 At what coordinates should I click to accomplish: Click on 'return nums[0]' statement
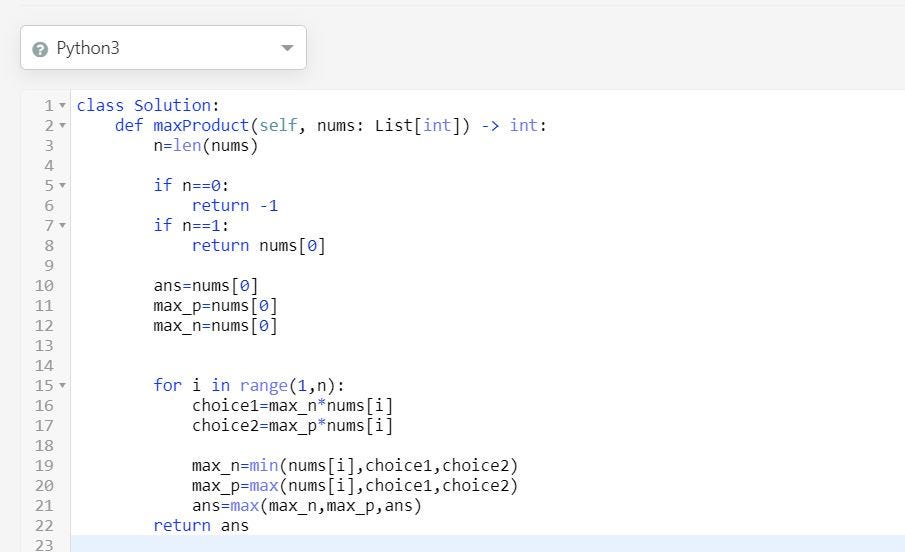259,245
